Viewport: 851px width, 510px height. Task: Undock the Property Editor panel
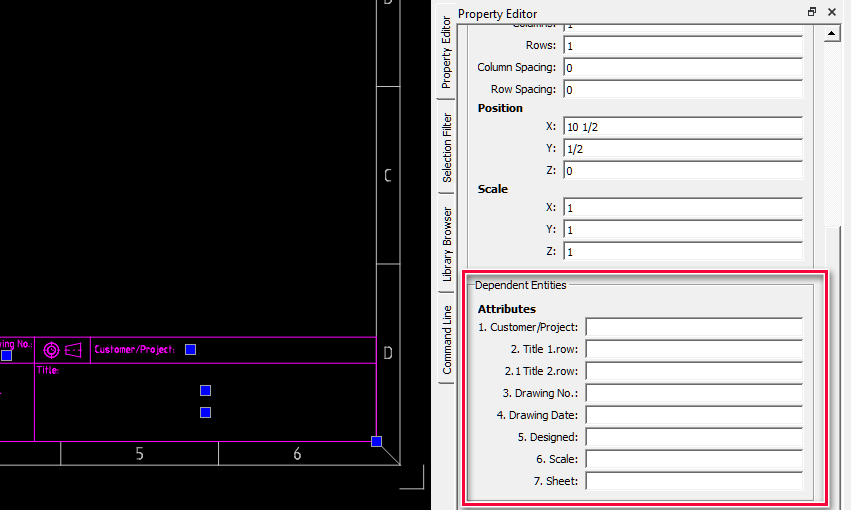pos(812,12)
